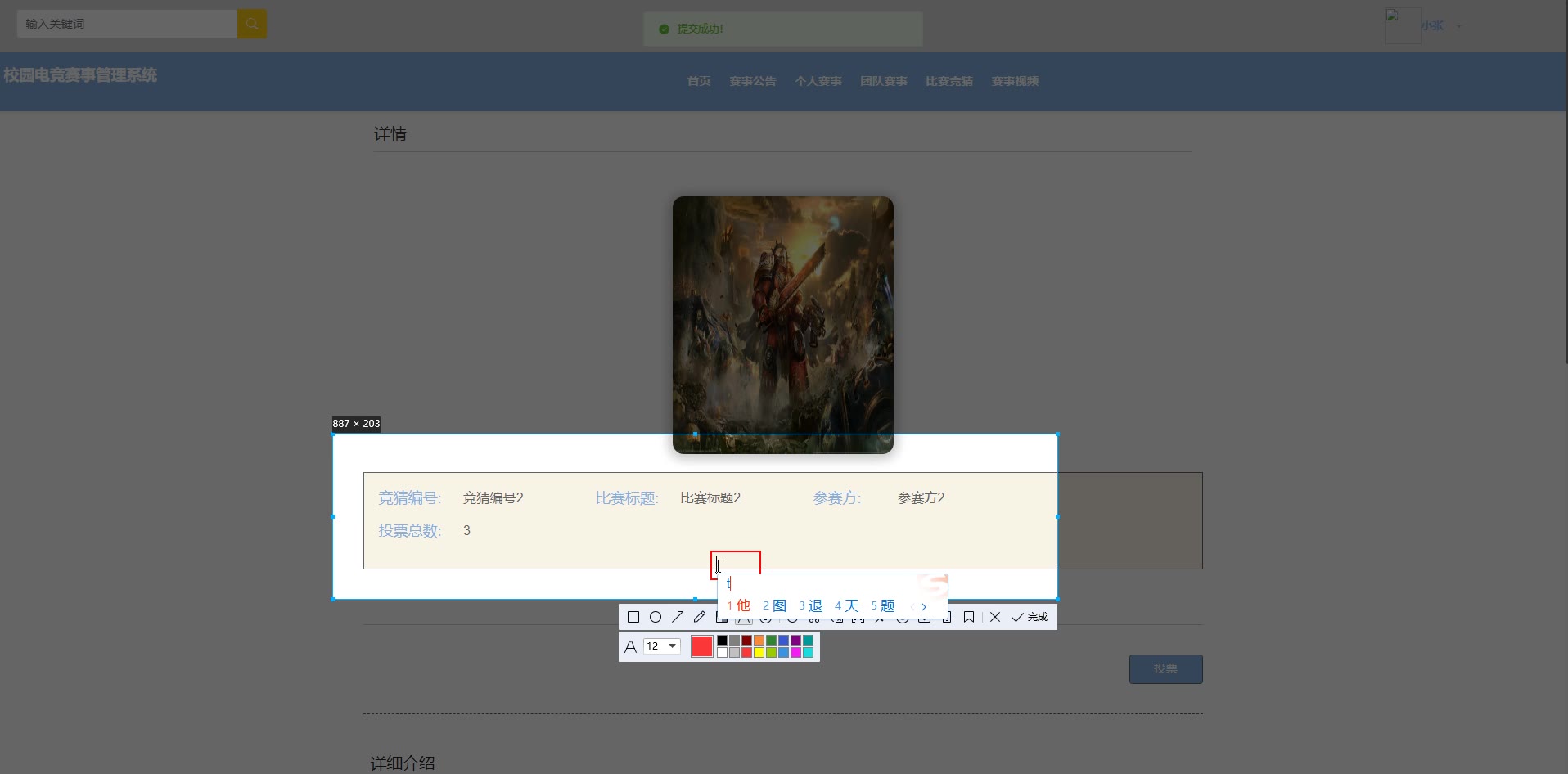Select the arrow annotation tool
1568x774 pixels.
[x=677, y=617]
